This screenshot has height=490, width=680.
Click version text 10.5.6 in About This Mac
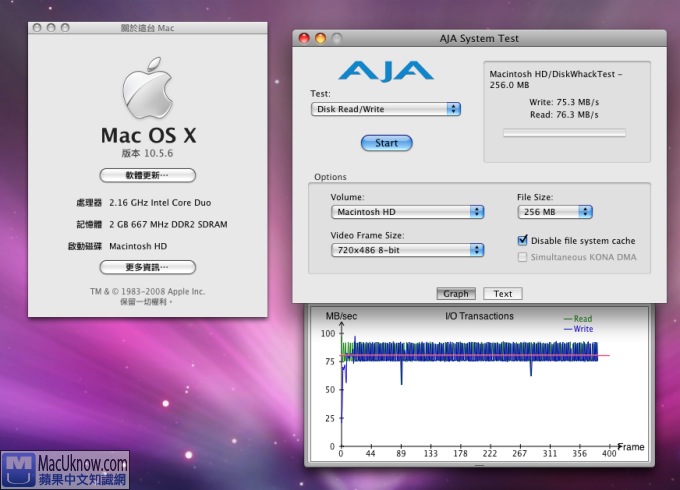(147, 153)
